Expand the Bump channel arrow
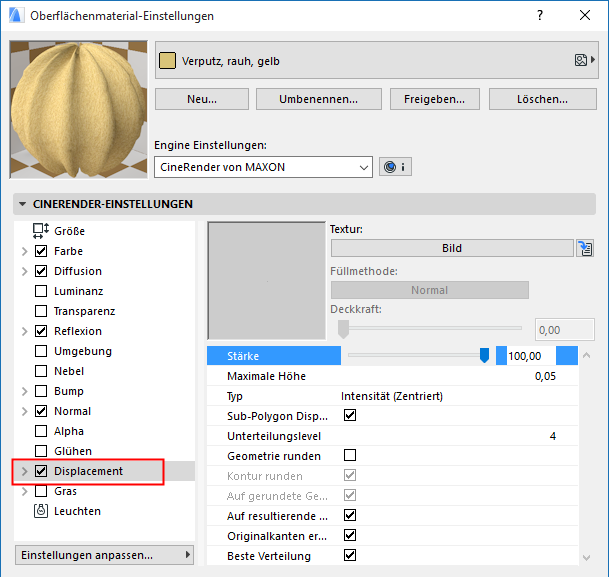609x577 pixels. point(24,391)
